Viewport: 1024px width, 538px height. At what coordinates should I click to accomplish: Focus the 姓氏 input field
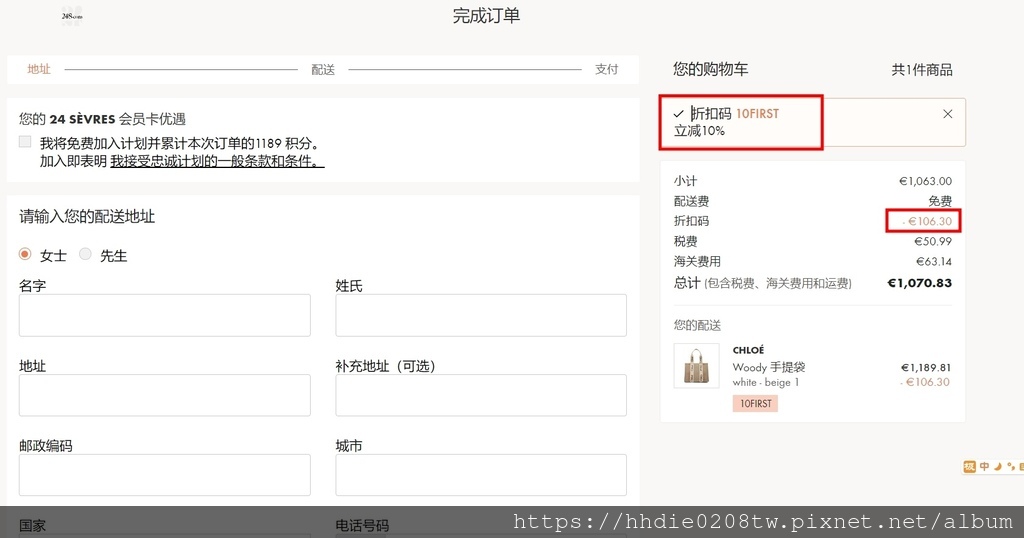click(481, 315)
